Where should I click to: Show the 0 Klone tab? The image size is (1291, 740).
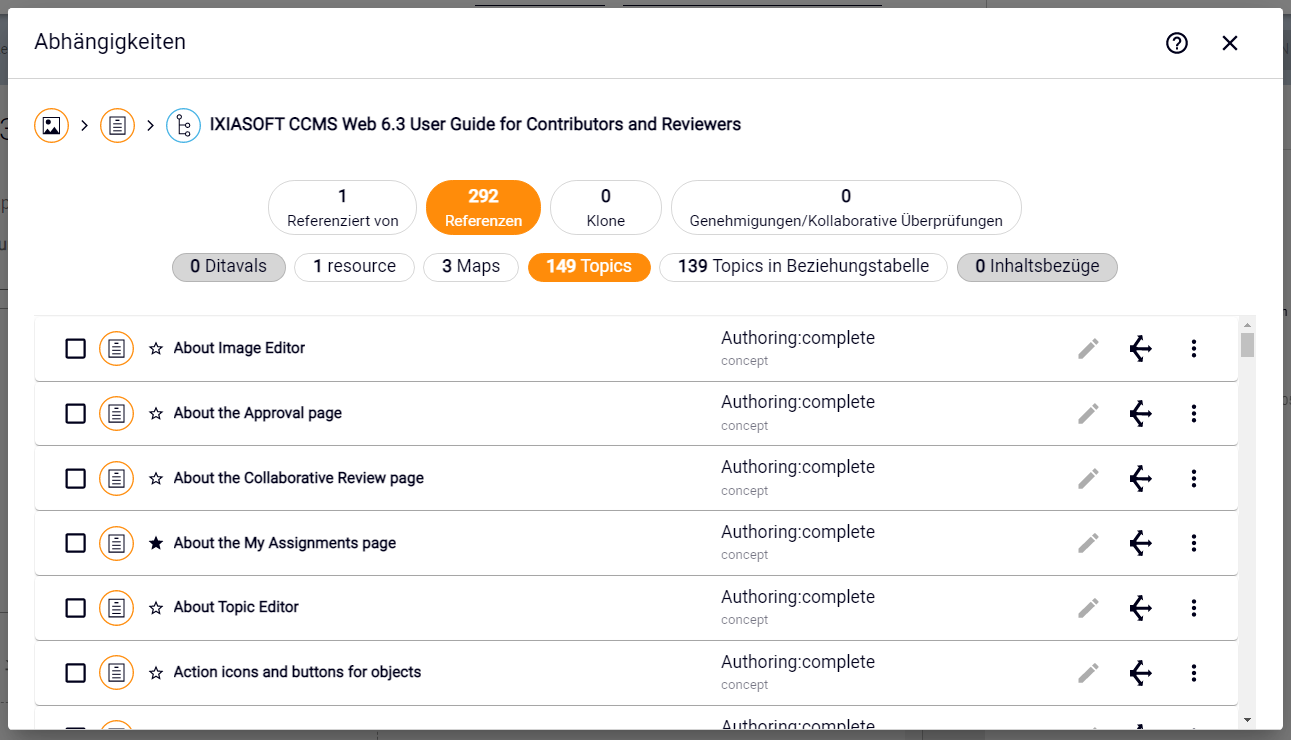[606, 207]
